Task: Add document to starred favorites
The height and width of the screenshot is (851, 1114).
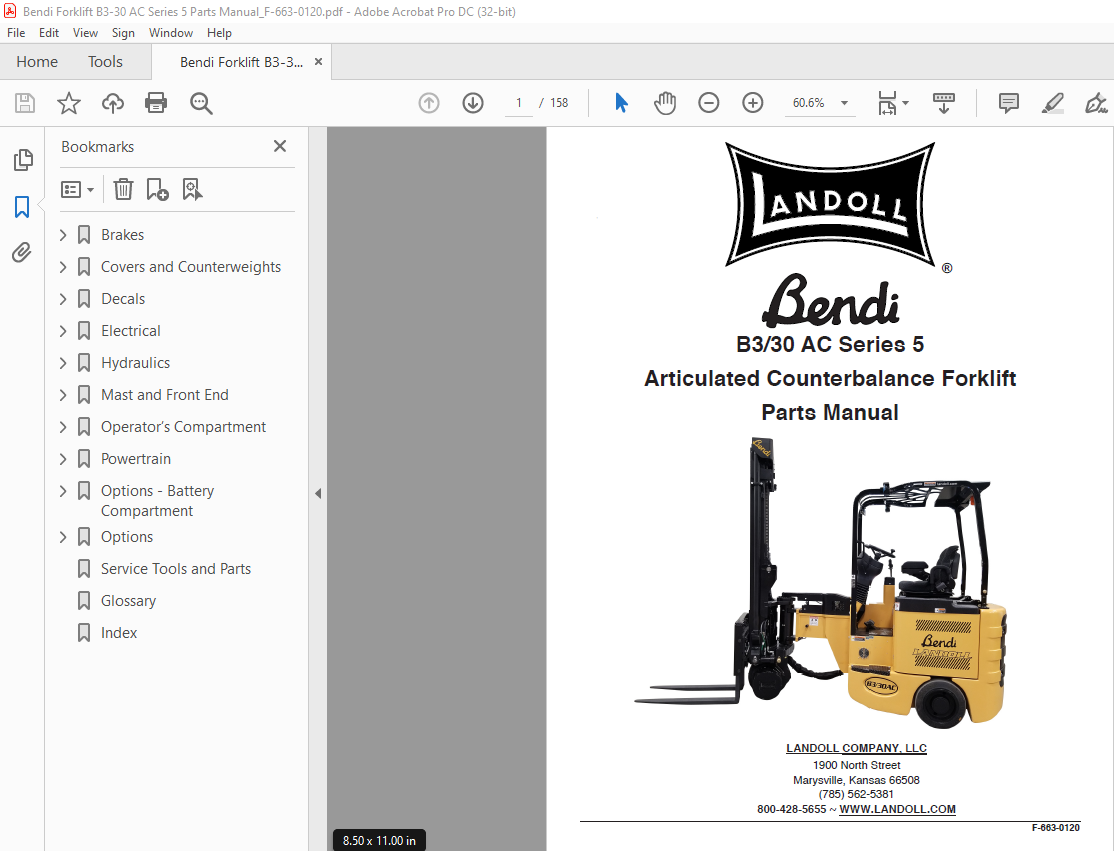Action: click(69, 103)
